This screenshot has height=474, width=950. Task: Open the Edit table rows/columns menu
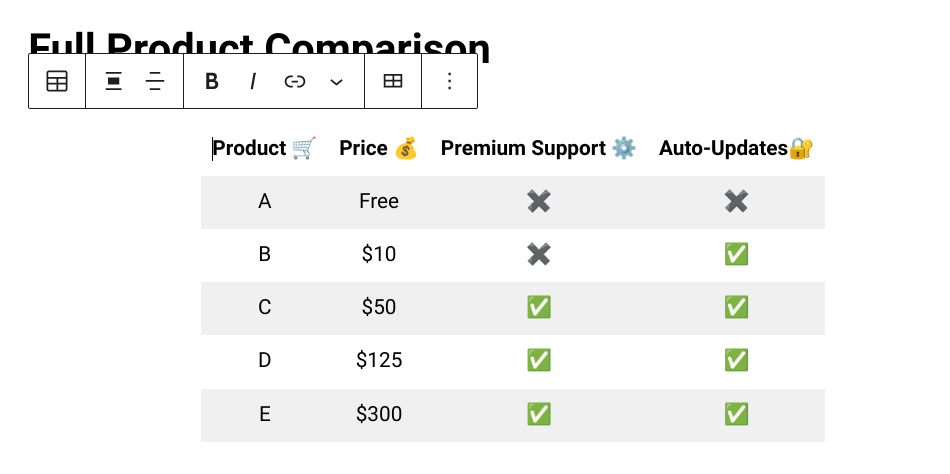393,81
